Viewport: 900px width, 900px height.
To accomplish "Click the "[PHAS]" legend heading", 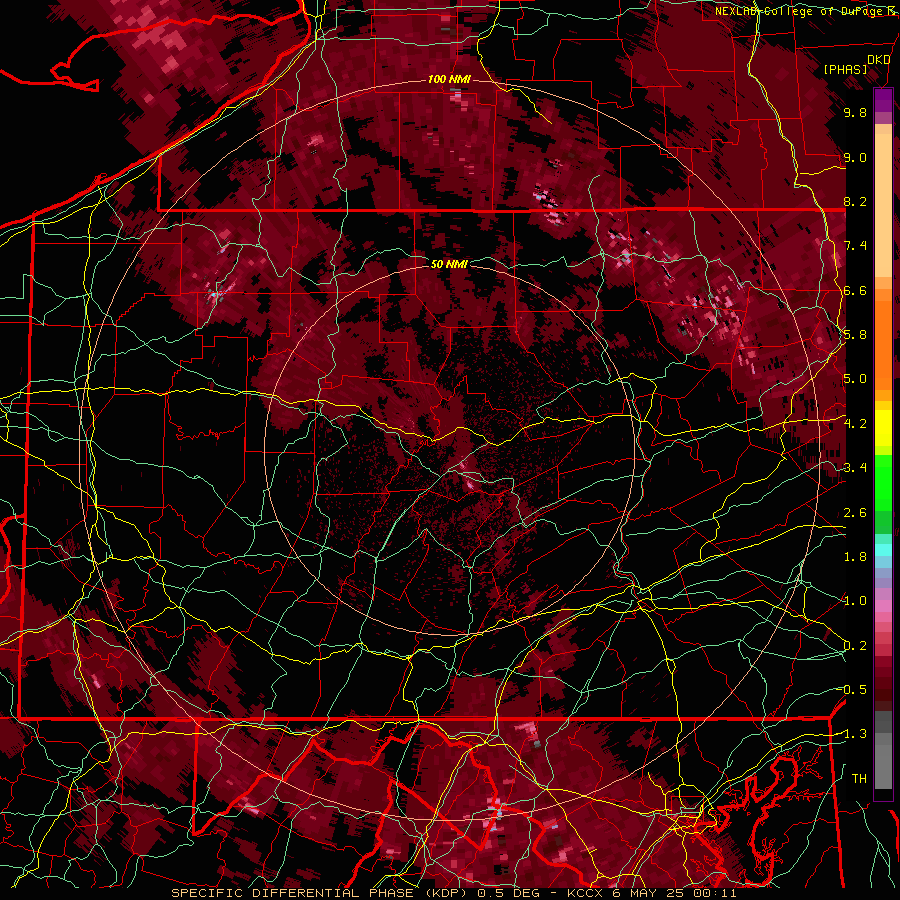I will tap(845, 69).
